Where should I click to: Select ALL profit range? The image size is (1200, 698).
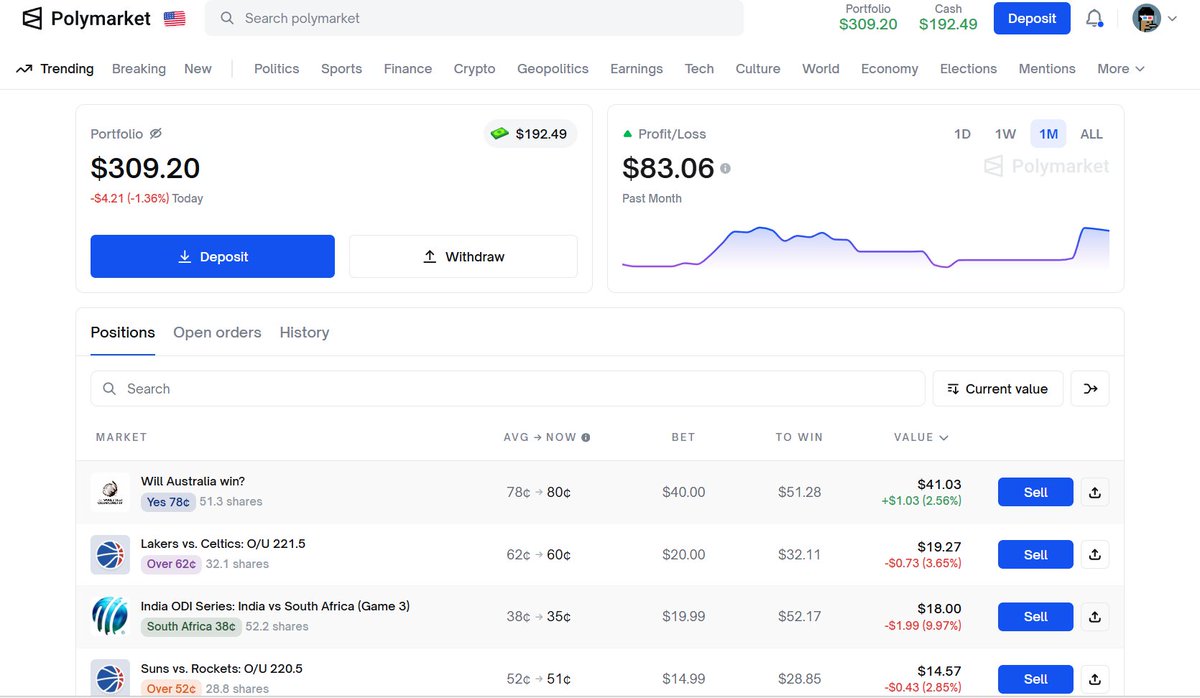[x=1092, y=134]
